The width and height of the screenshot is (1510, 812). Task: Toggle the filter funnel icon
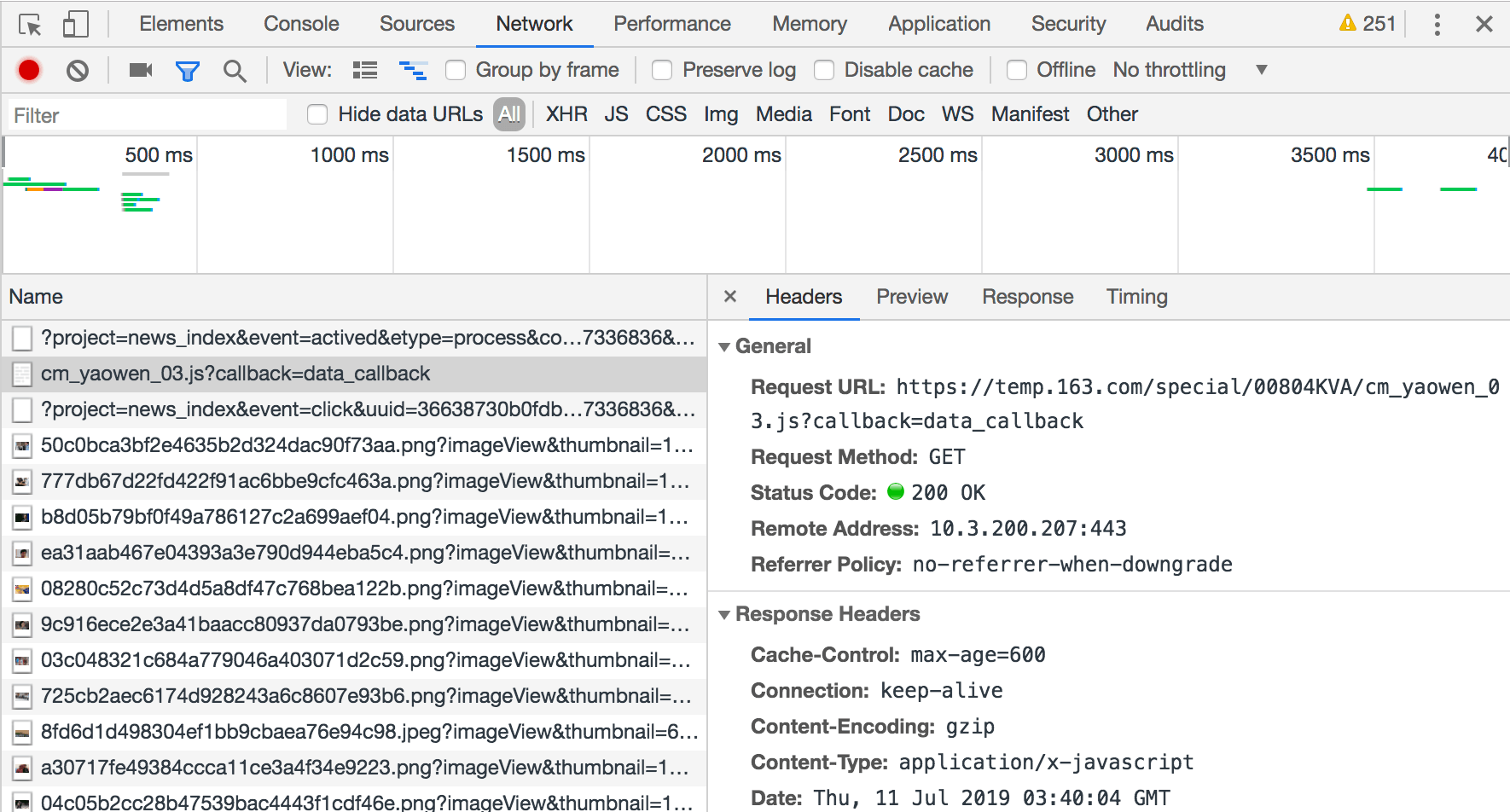[187, 71]
